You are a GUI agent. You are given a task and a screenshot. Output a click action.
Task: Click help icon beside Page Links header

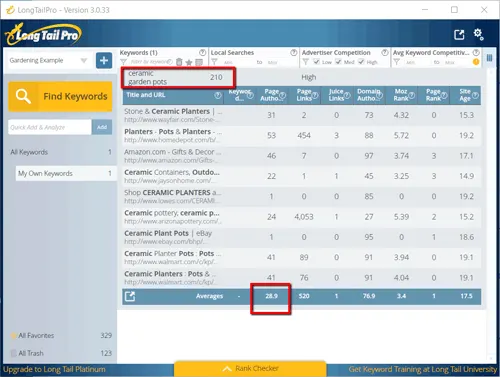click(x=315, y=96)
